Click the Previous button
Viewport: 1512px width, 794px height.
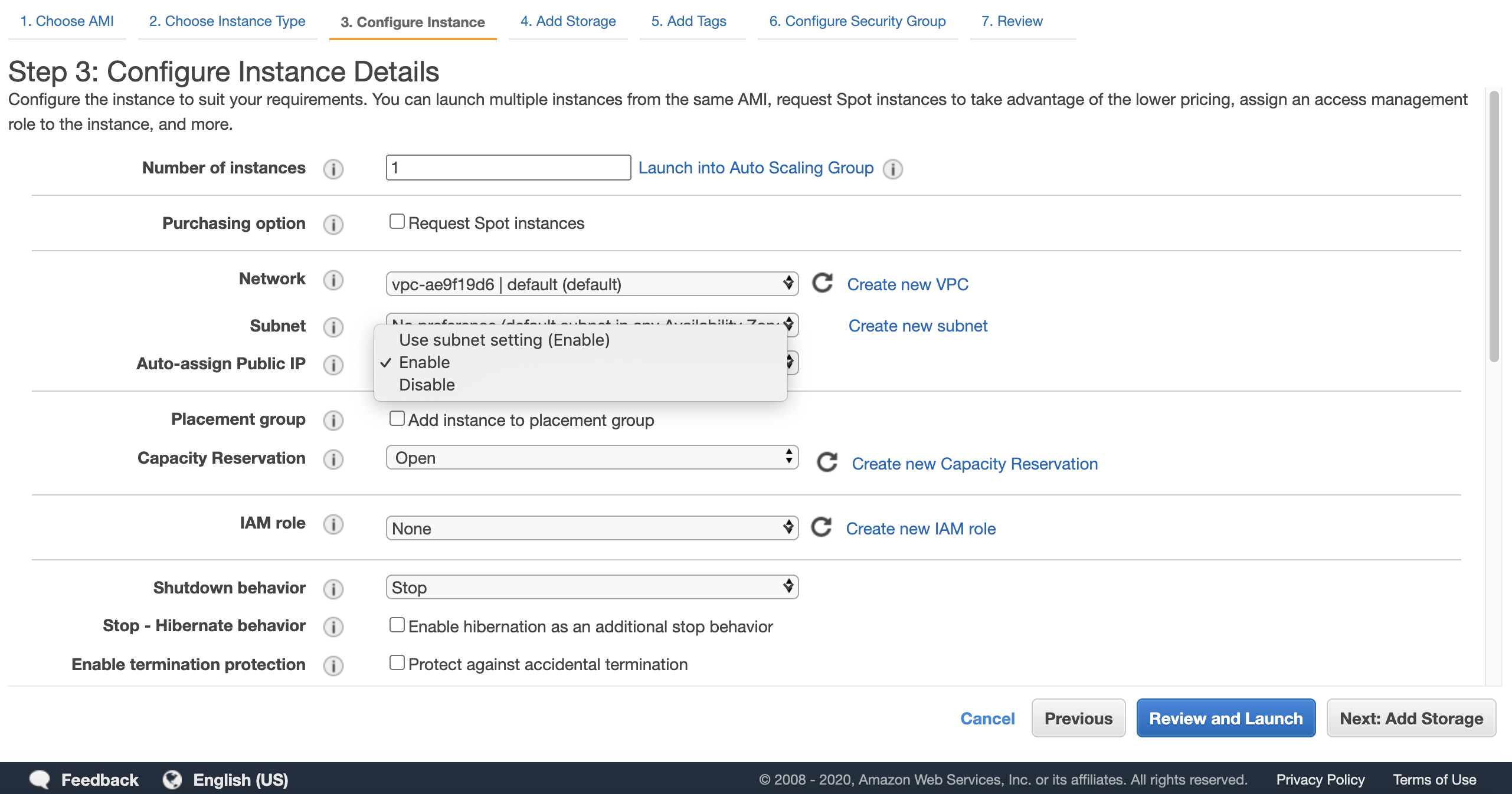[x=1078, y=718]
